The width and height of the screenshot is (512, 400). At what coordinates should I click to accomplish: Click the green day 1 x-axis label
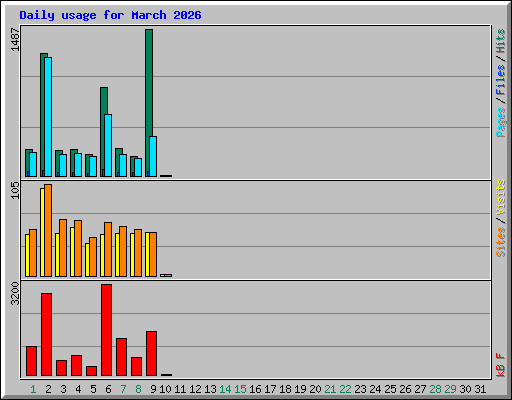pos(33,389)
